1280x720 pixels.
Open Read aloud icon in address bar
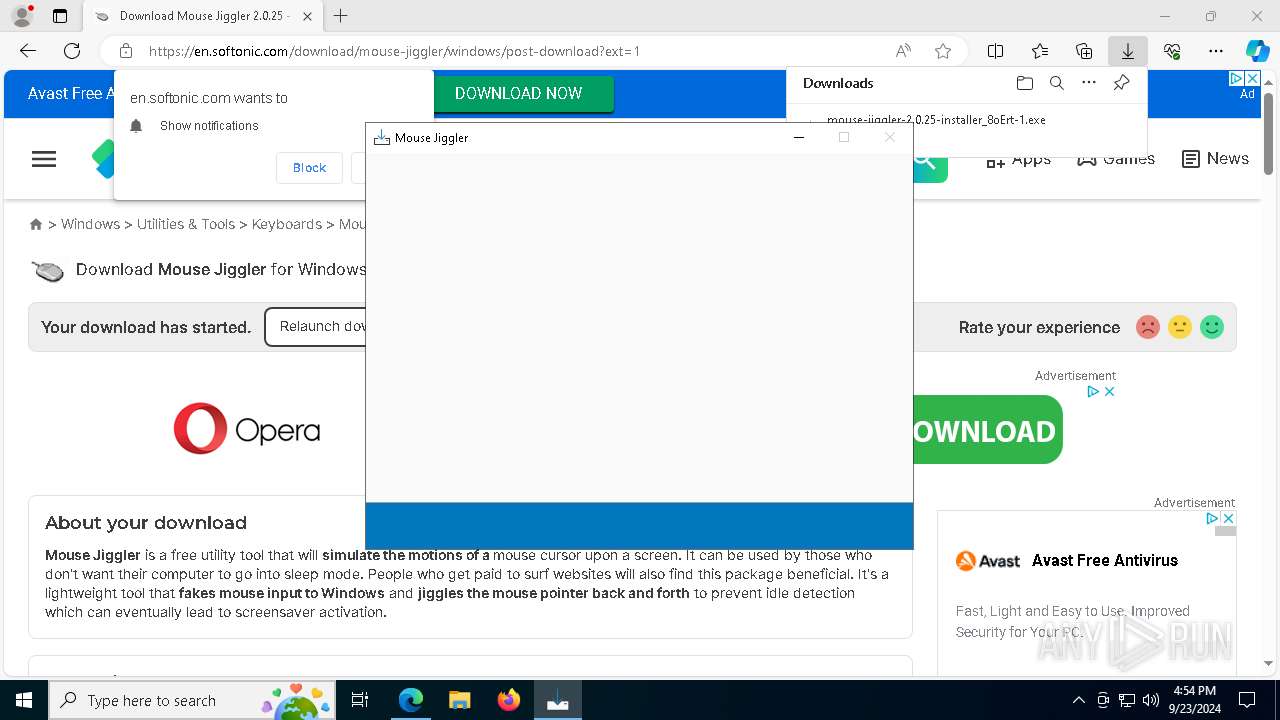tap(903, 51)
